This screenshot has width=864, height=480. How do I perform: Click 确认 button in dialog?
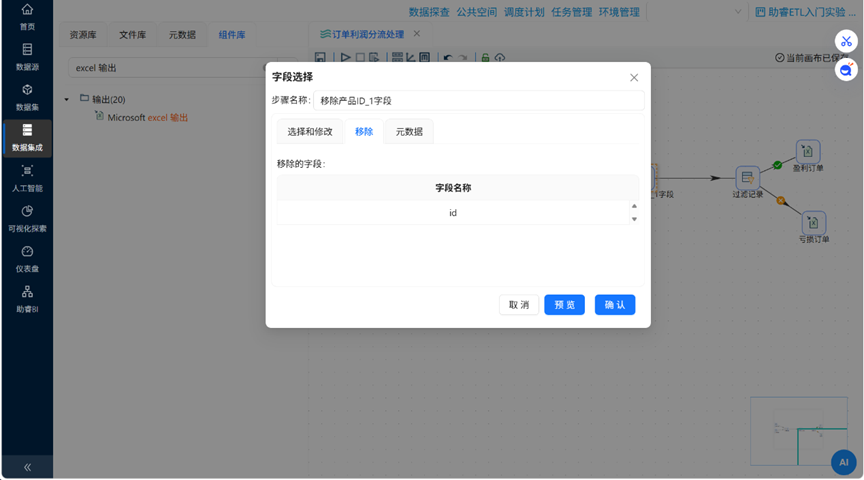615,305
